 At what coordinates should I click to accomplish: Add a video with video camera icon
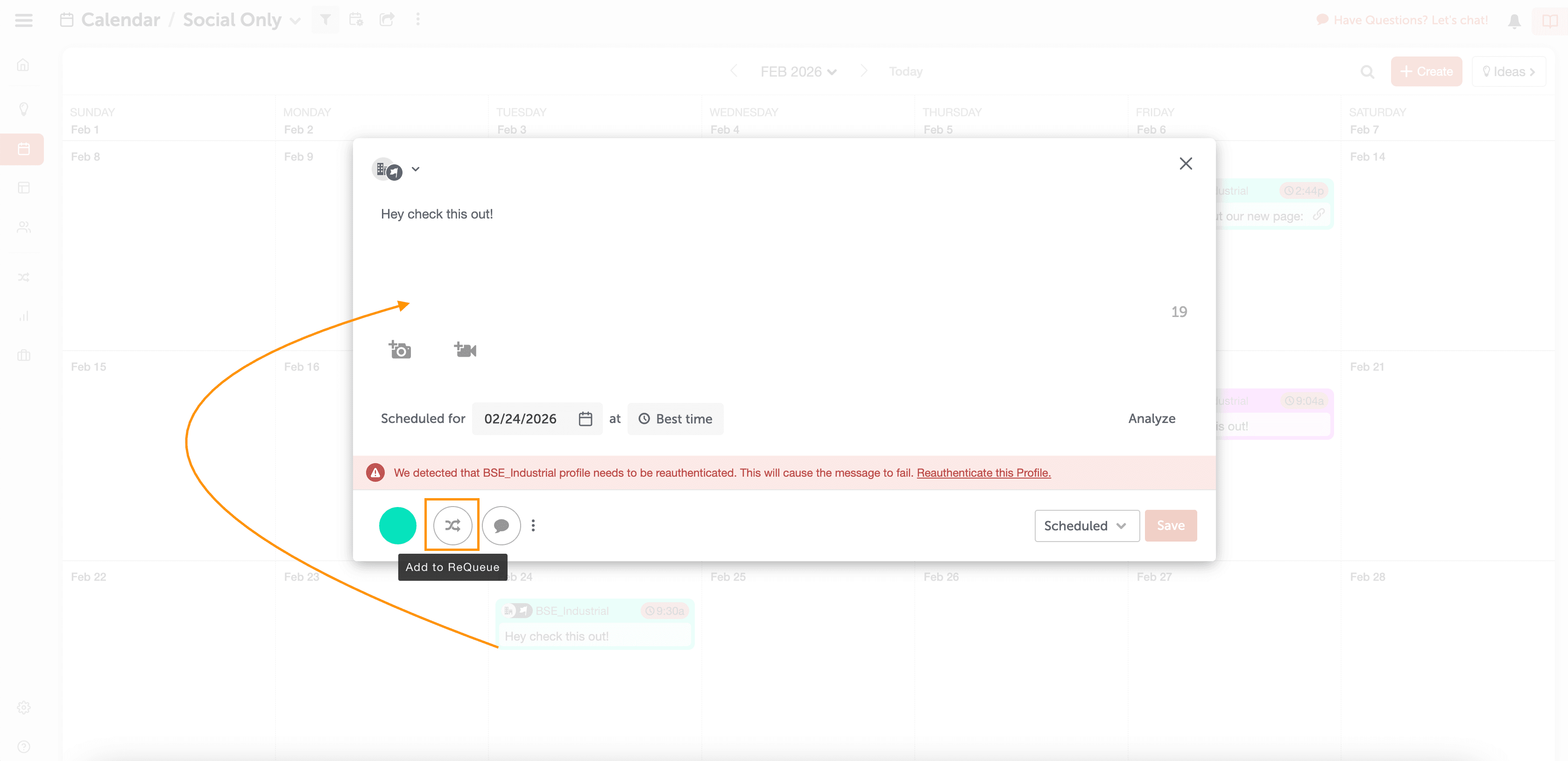[x=465, y=349]
